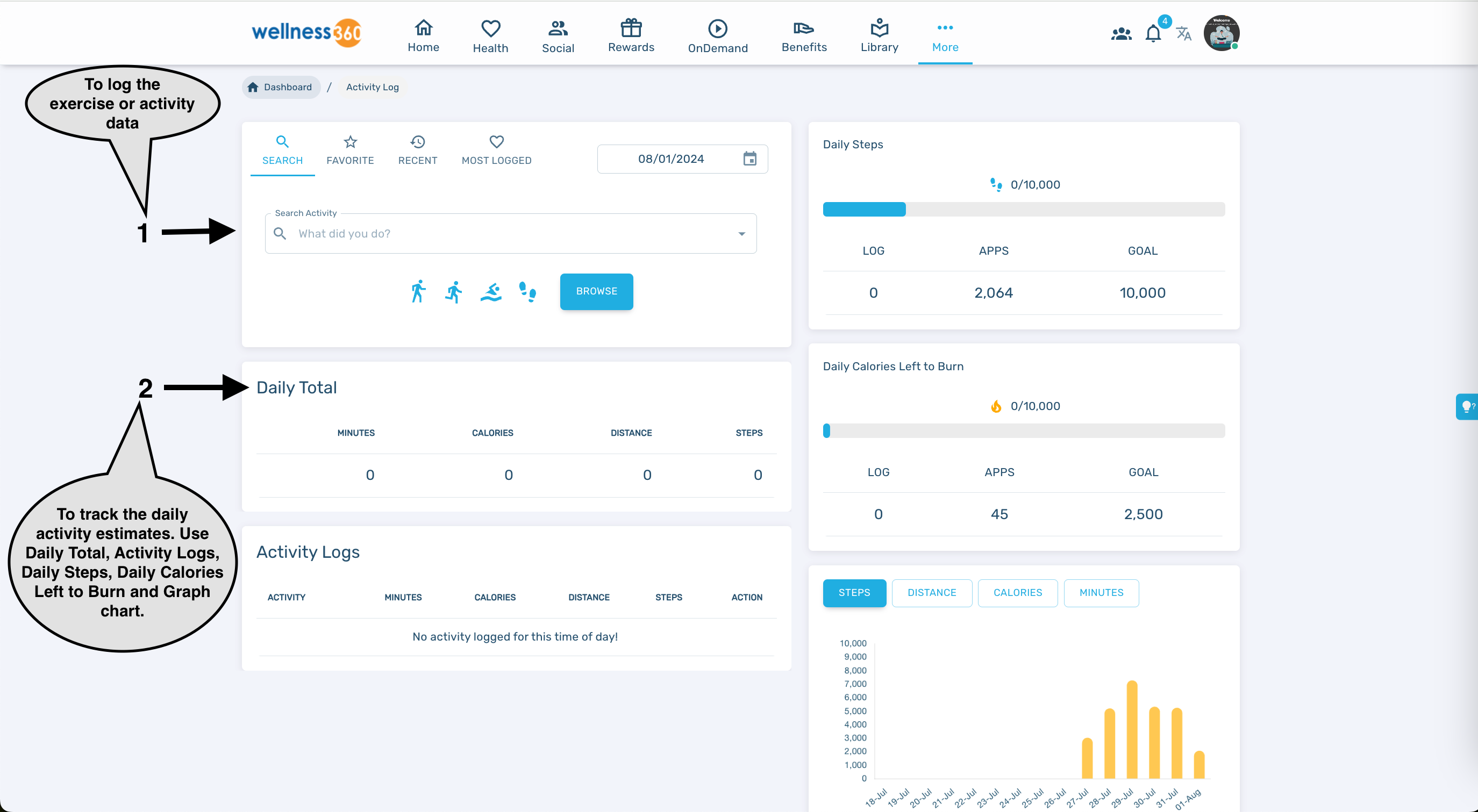Expand the Search Activity dropdown arrow
This screenshot has width=1478, height=812.
coord(741,233)
